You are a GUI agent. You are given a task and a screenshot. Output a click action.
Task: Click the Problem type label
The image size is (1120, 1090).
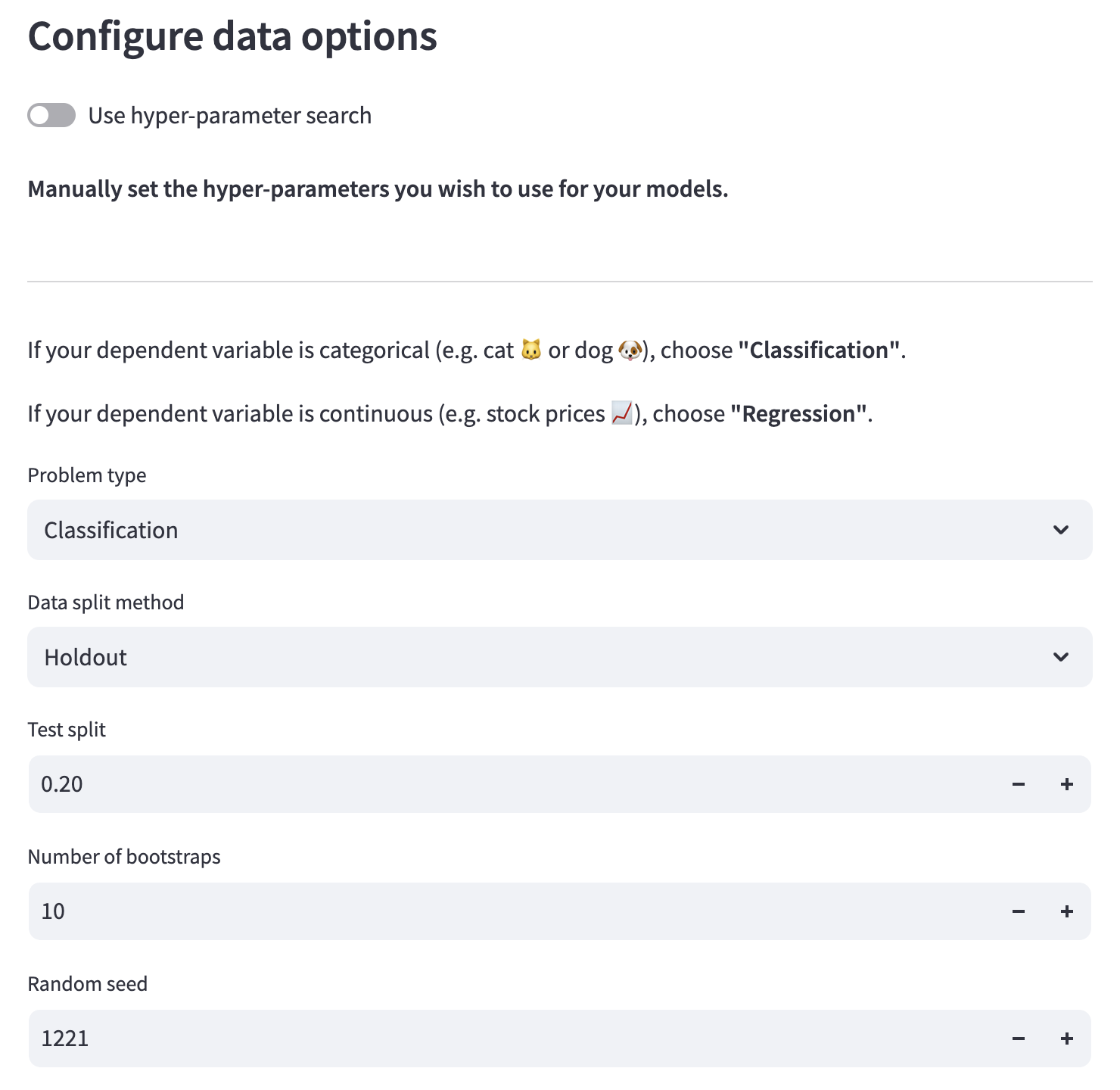pyautogui.click(x=86, y=475)
